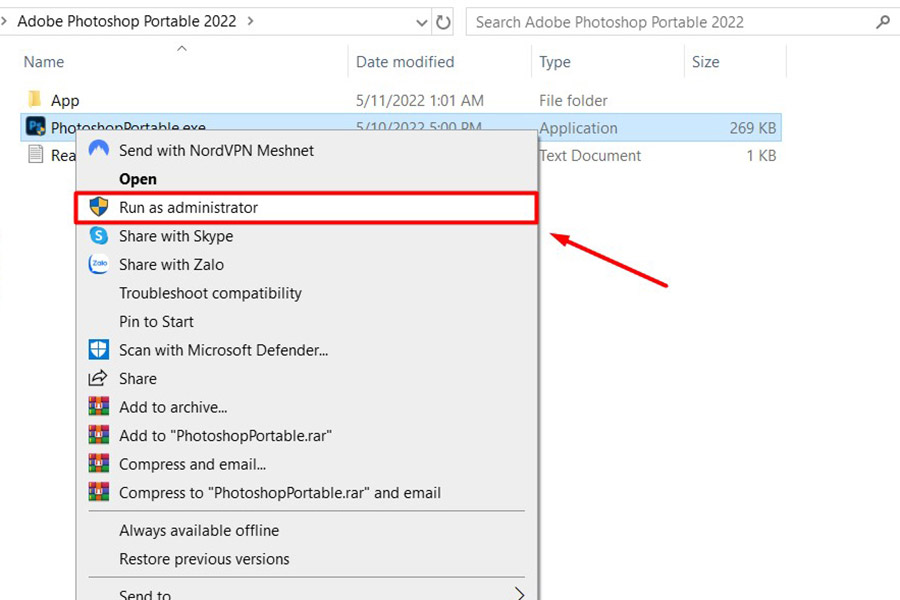Click the date 5/11/2022 1:01 AM
This screenshot has height=600, width=900.
point(420,100)
